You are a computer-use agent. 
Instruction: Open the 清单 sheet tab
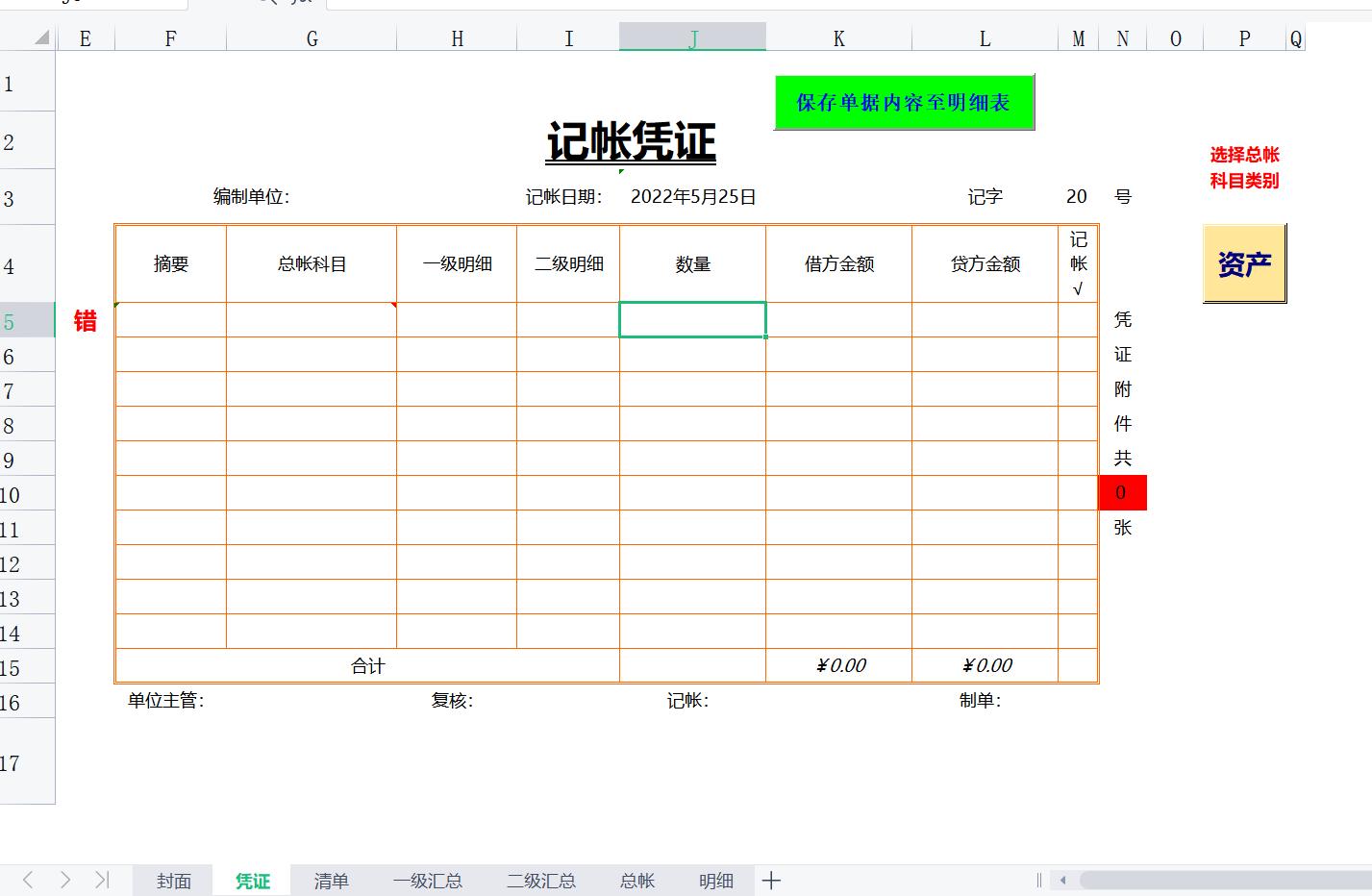click(331, 880)
